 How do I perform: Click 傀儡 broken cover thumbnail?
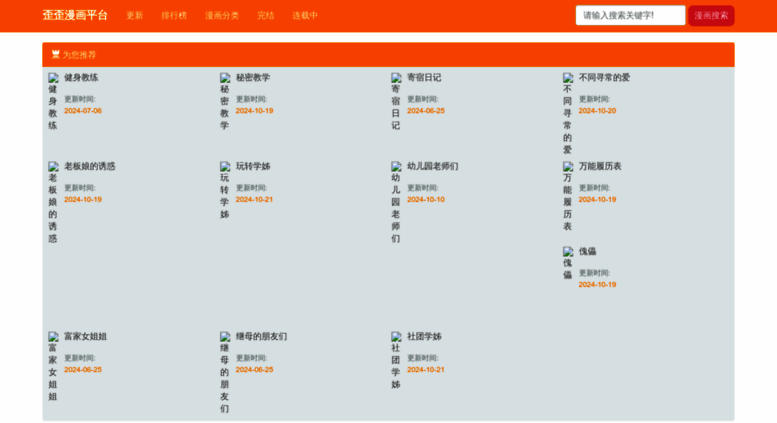[x=568, y=263]
